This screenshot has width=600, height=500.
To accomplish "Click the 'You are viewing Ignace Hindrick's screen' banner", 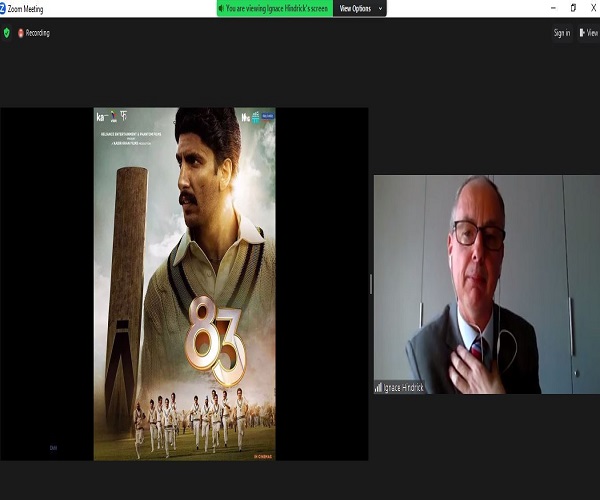I will [275, 8].
